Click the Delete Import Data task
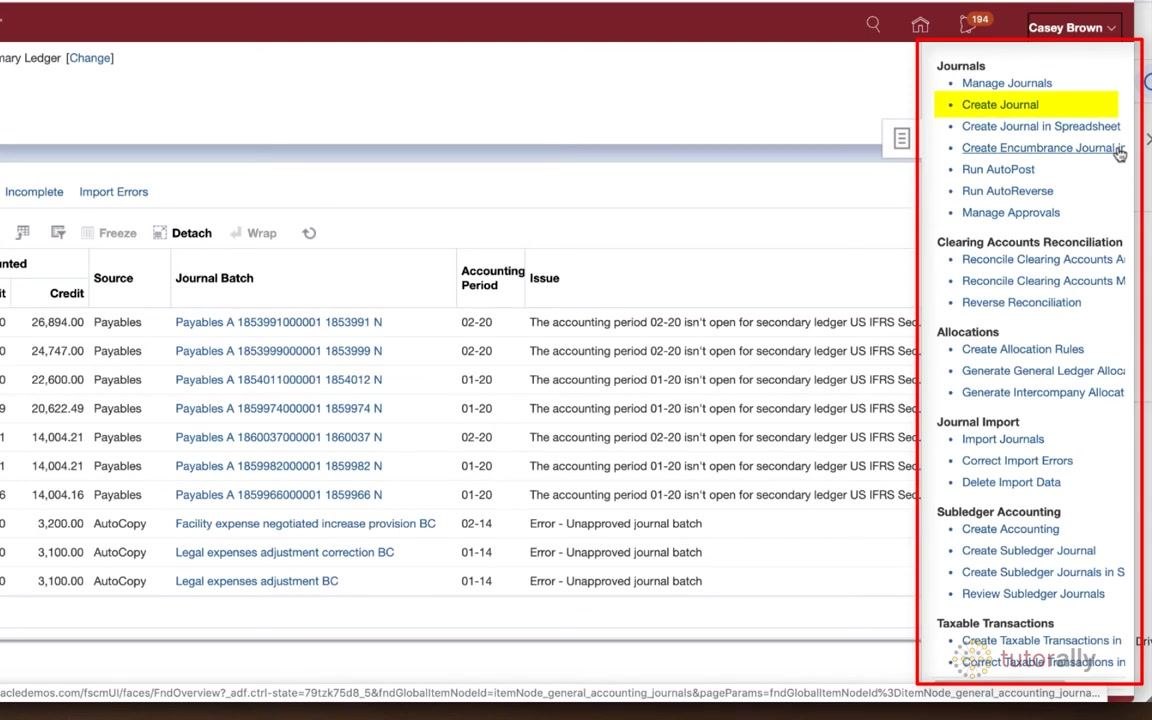Image resolution: width=1152 pixels, height=720 pixels. coord(1011,483)
